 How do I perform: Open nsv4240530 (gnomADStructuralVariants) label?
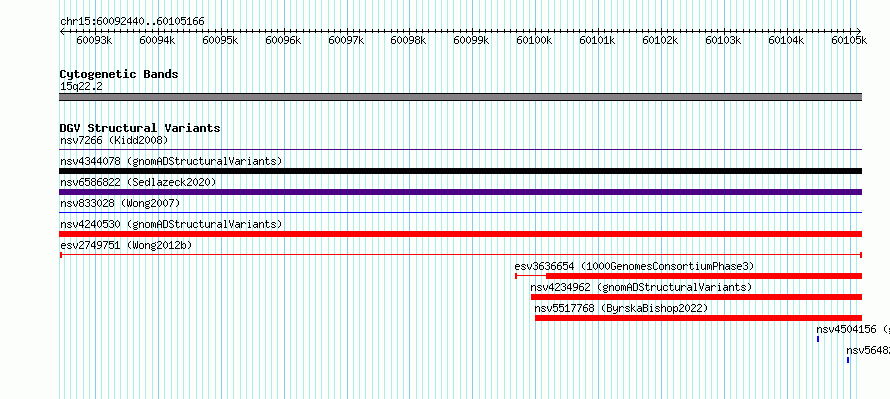click(x=171, y=224)
